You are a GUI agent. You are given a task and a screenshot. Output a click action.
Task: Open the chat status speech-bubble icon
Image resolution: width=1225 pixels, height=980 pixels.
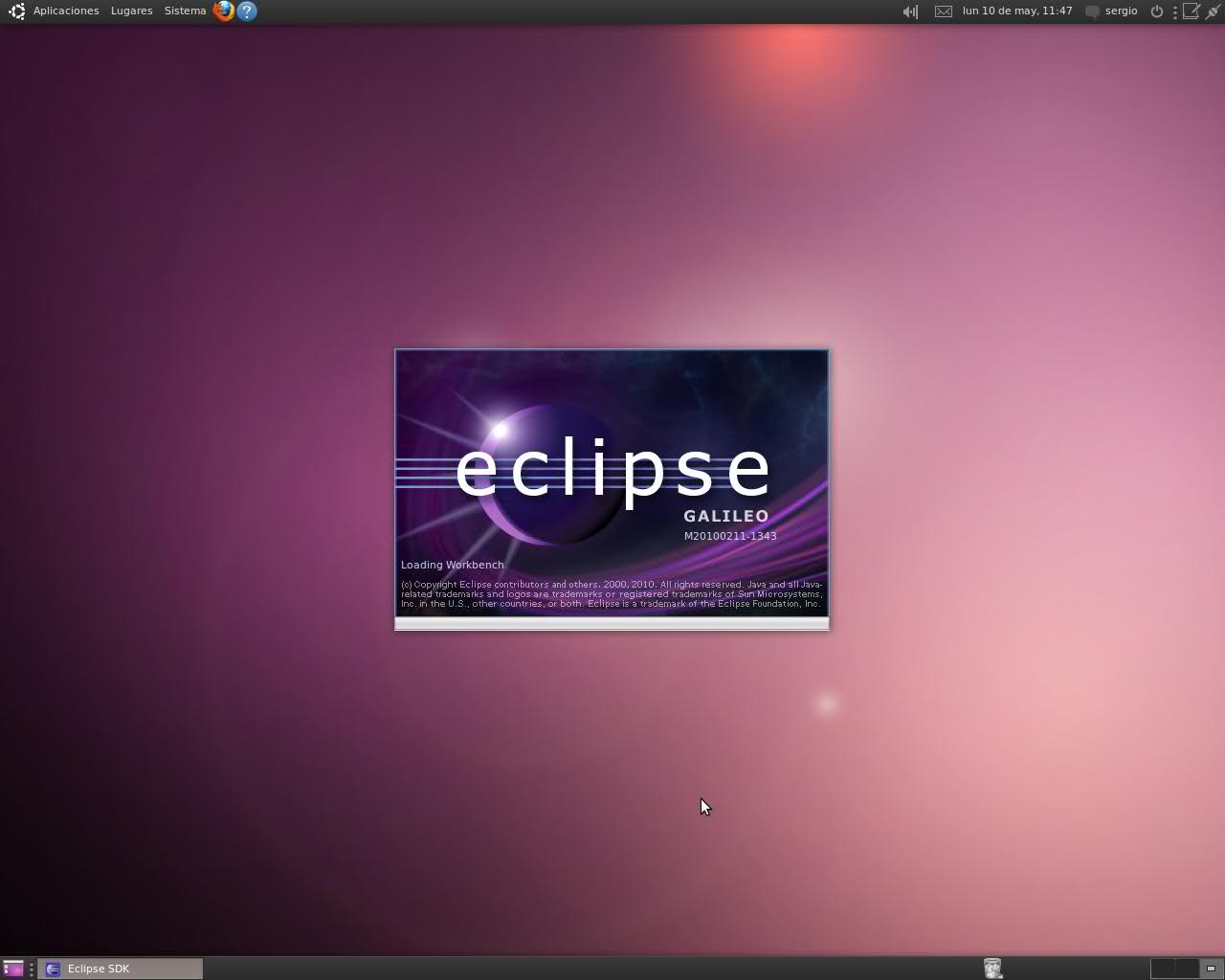(1092, 11)
